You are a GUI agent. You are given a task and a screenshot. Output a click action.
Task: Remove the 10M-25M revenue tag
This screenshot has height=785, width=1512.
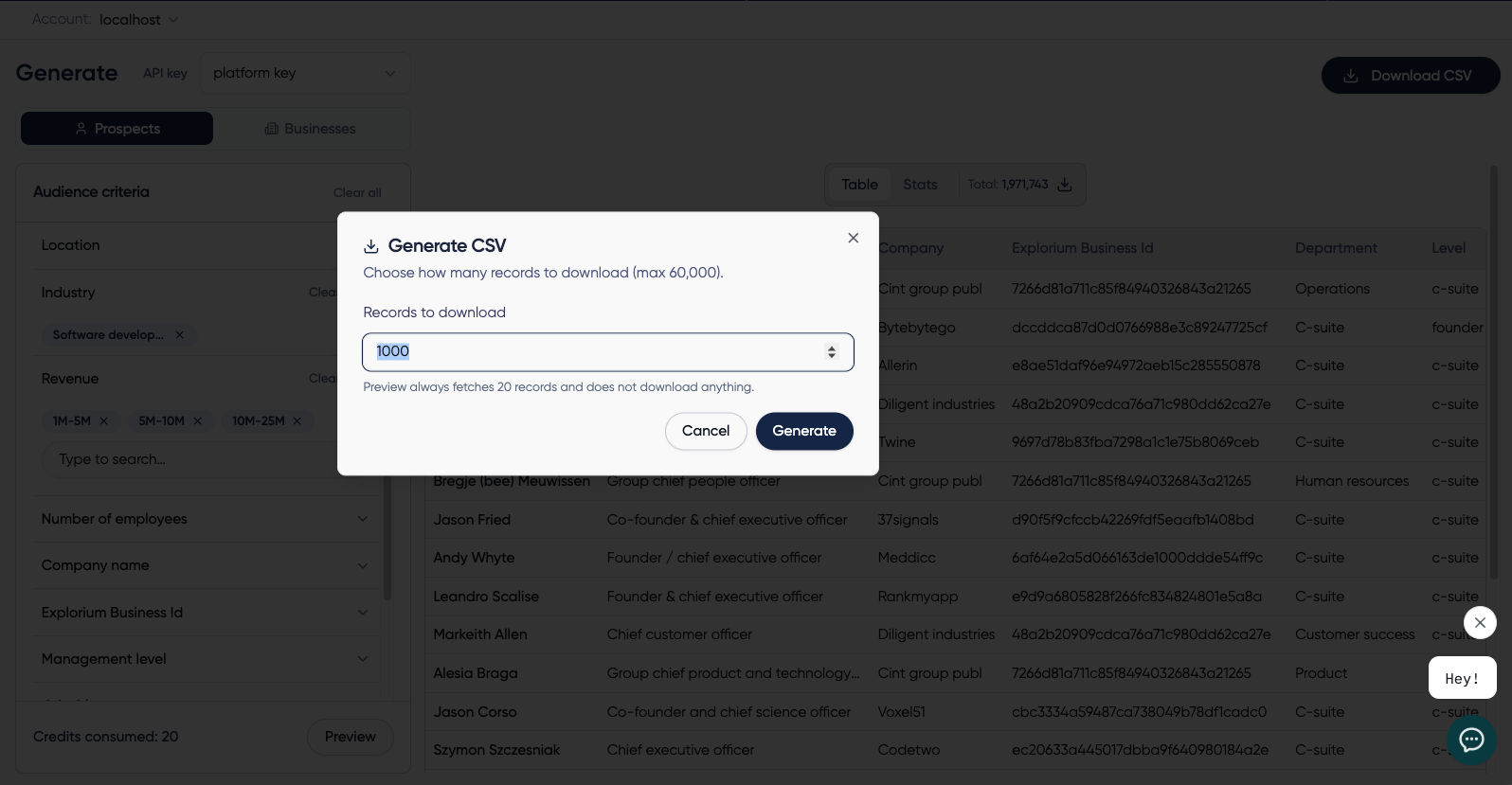tap(297, 421)
